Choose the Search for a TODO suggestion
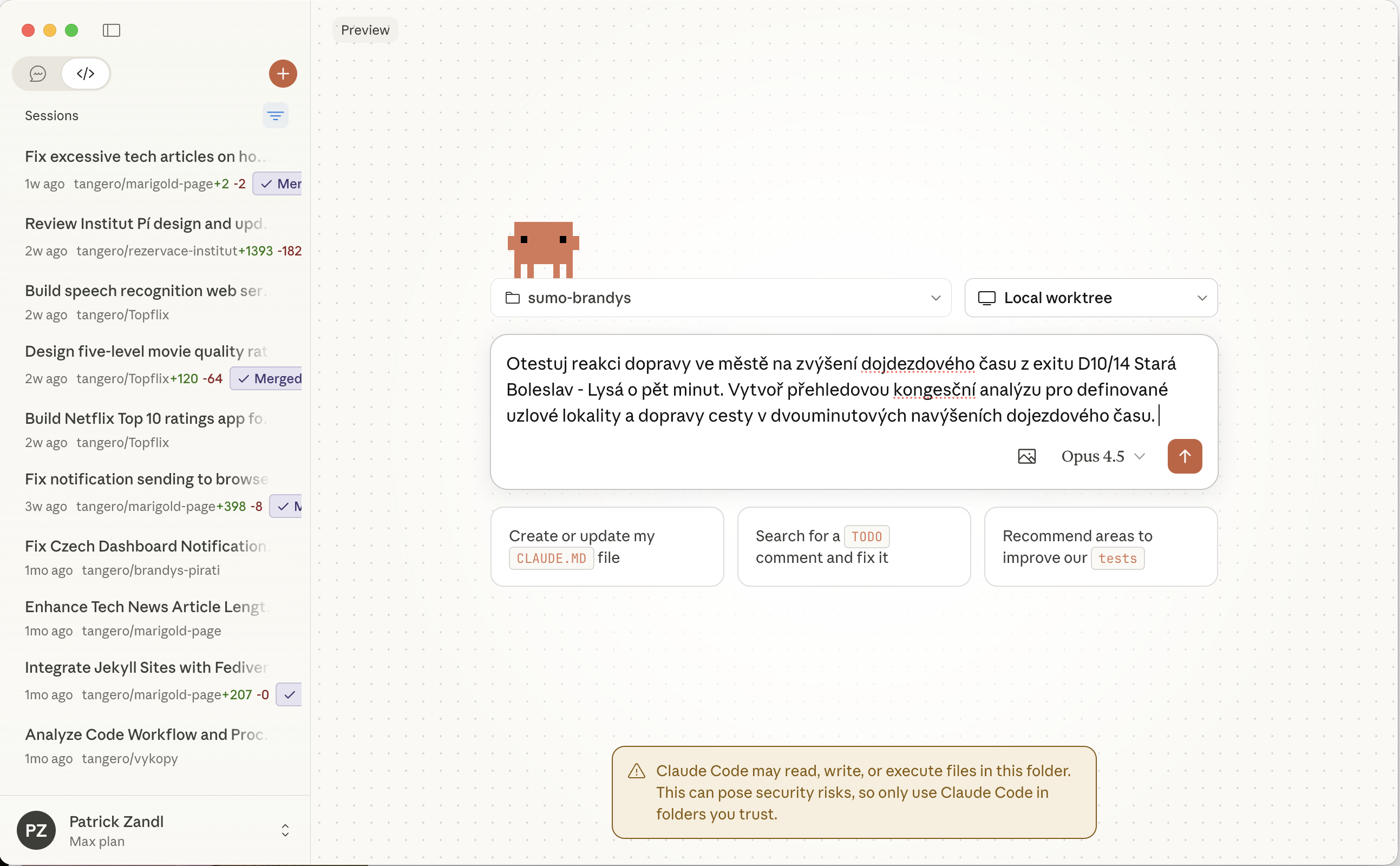Viewport: 1400px width, 866px height. (x=854, y=547)
